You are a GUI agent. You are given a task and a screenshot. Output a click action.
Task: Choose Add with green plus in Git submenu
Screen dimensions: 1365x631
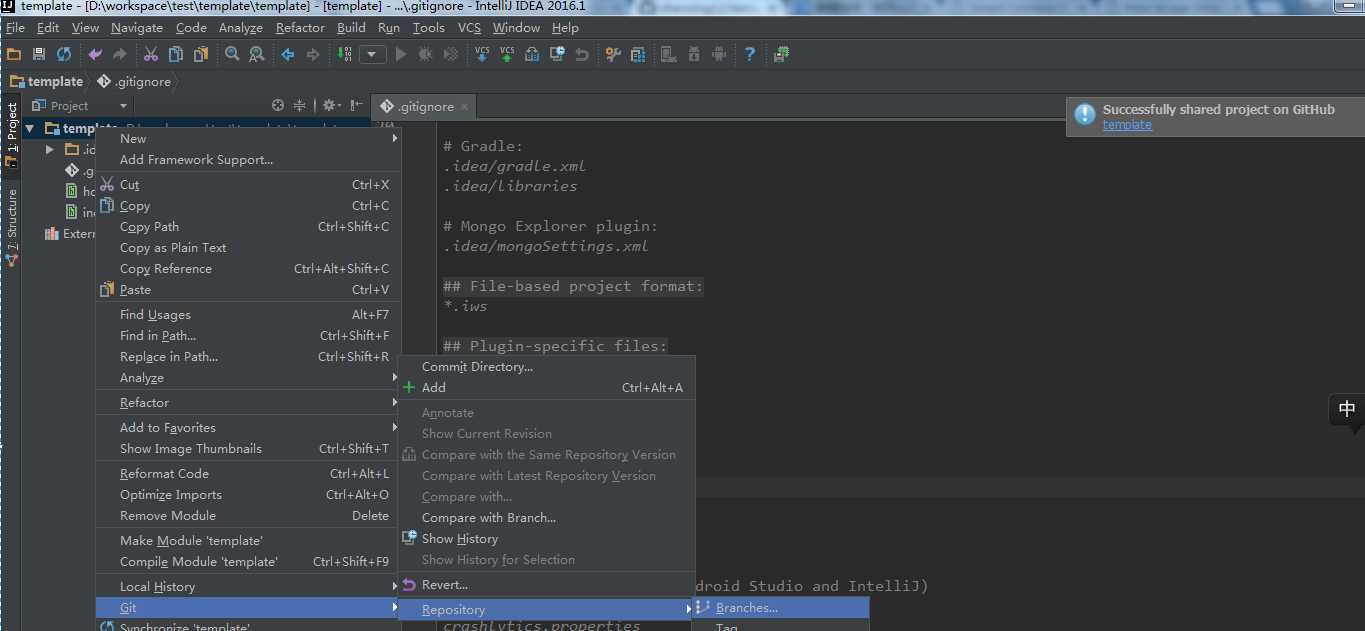[546, 387]
